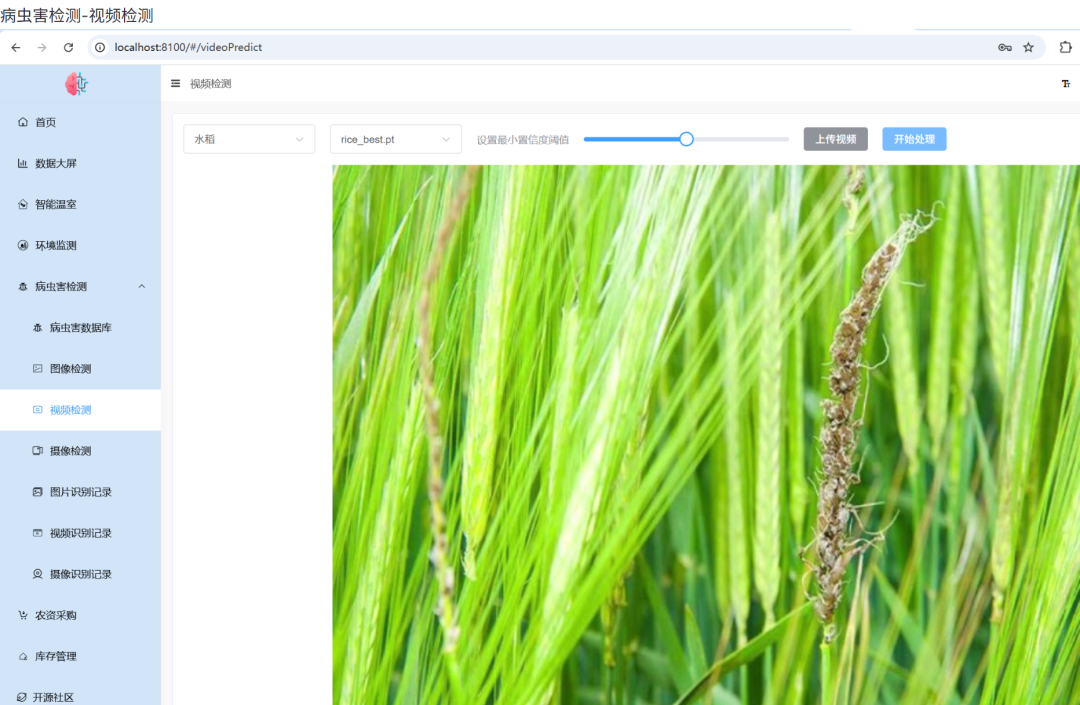Screen dimensions: 1080x705
Task: Click the 开始处理 button
Action: point(914,139)
